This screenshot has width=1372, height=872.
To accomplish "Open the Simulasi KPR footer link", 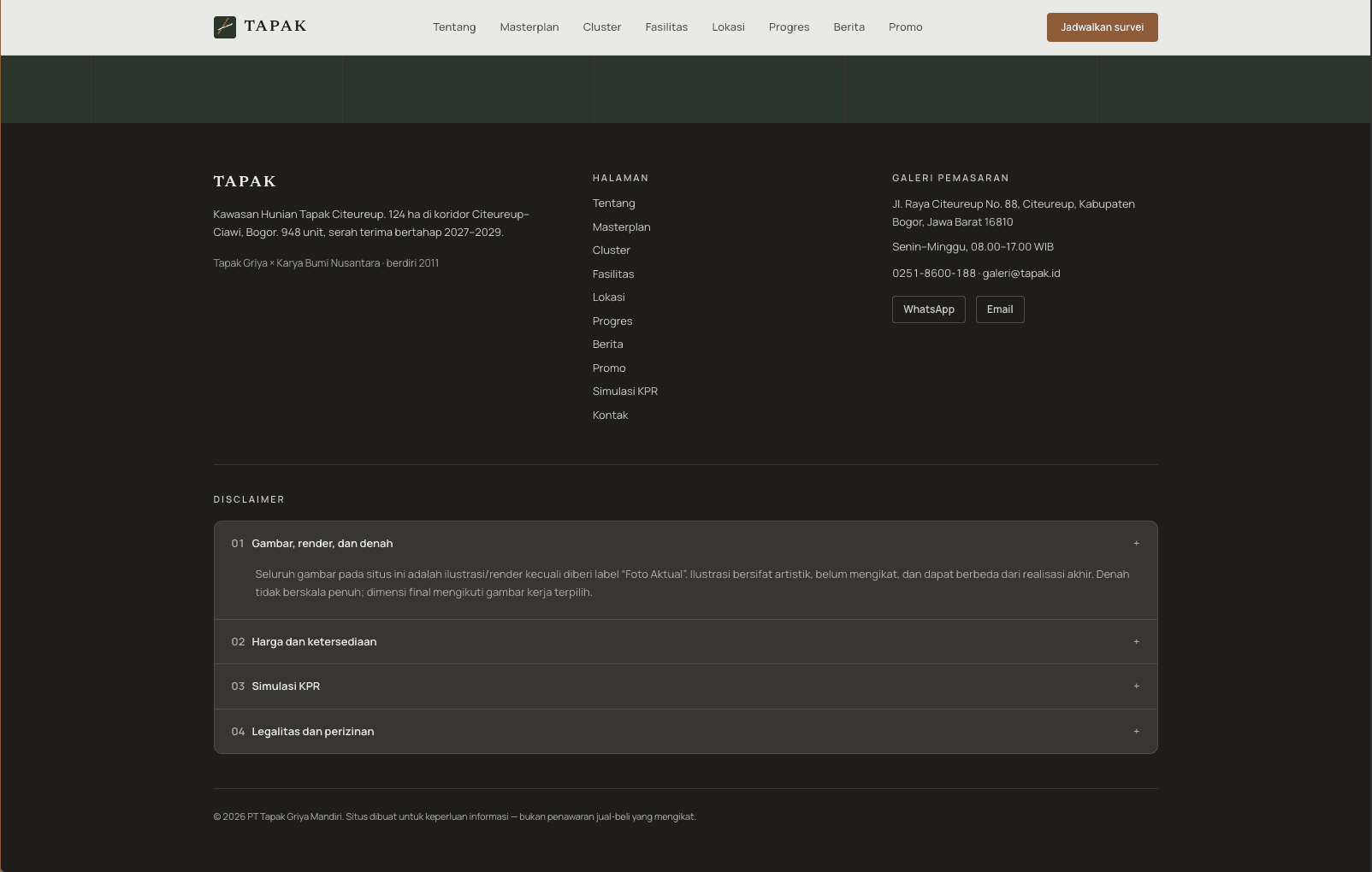I will pos(625,392).
